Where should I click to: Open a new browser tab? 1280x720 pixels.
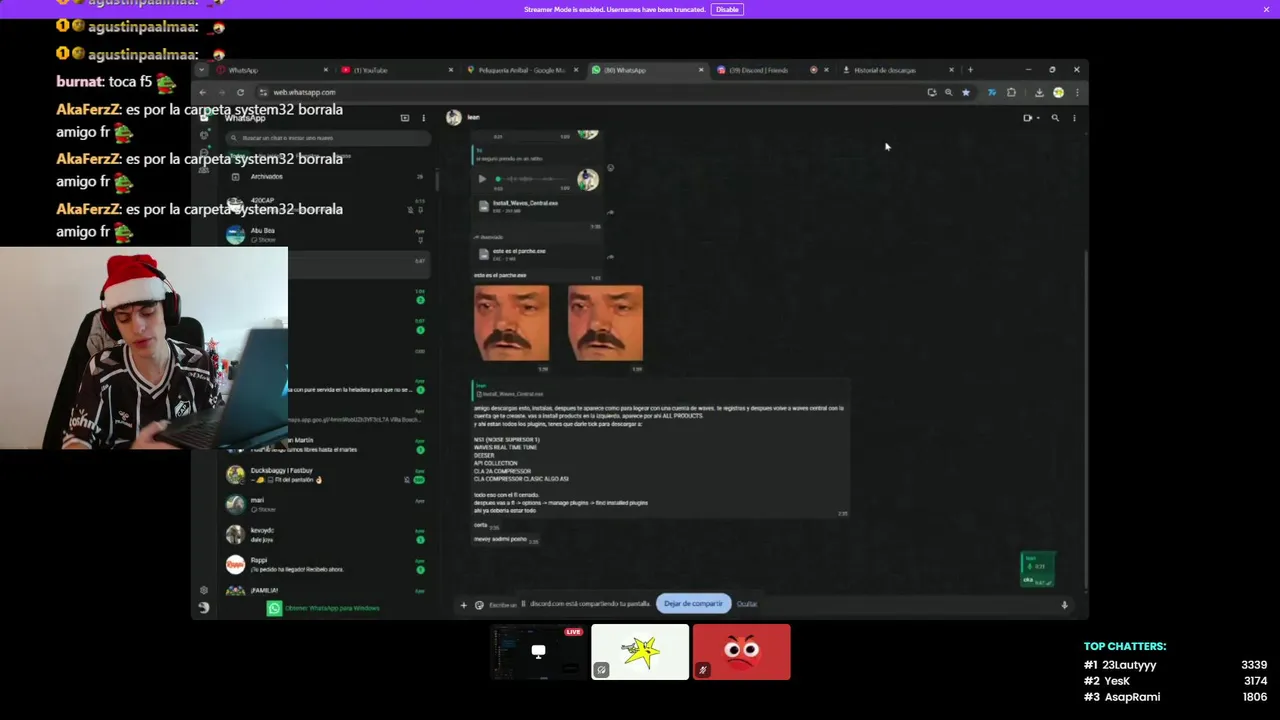click(x=970, y=70)
